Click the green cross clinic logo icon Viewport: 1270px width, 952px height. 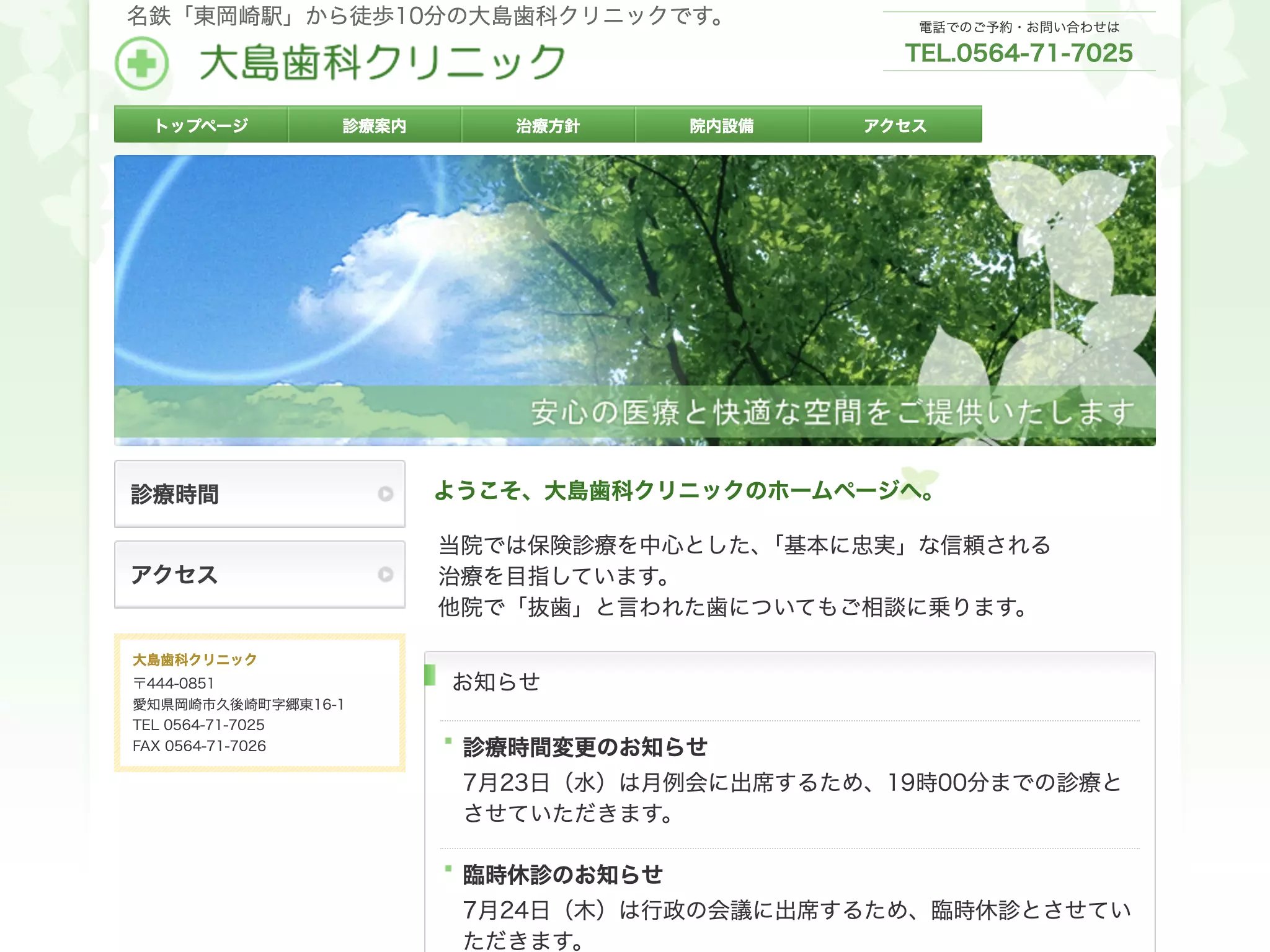(x=141, y=63)
